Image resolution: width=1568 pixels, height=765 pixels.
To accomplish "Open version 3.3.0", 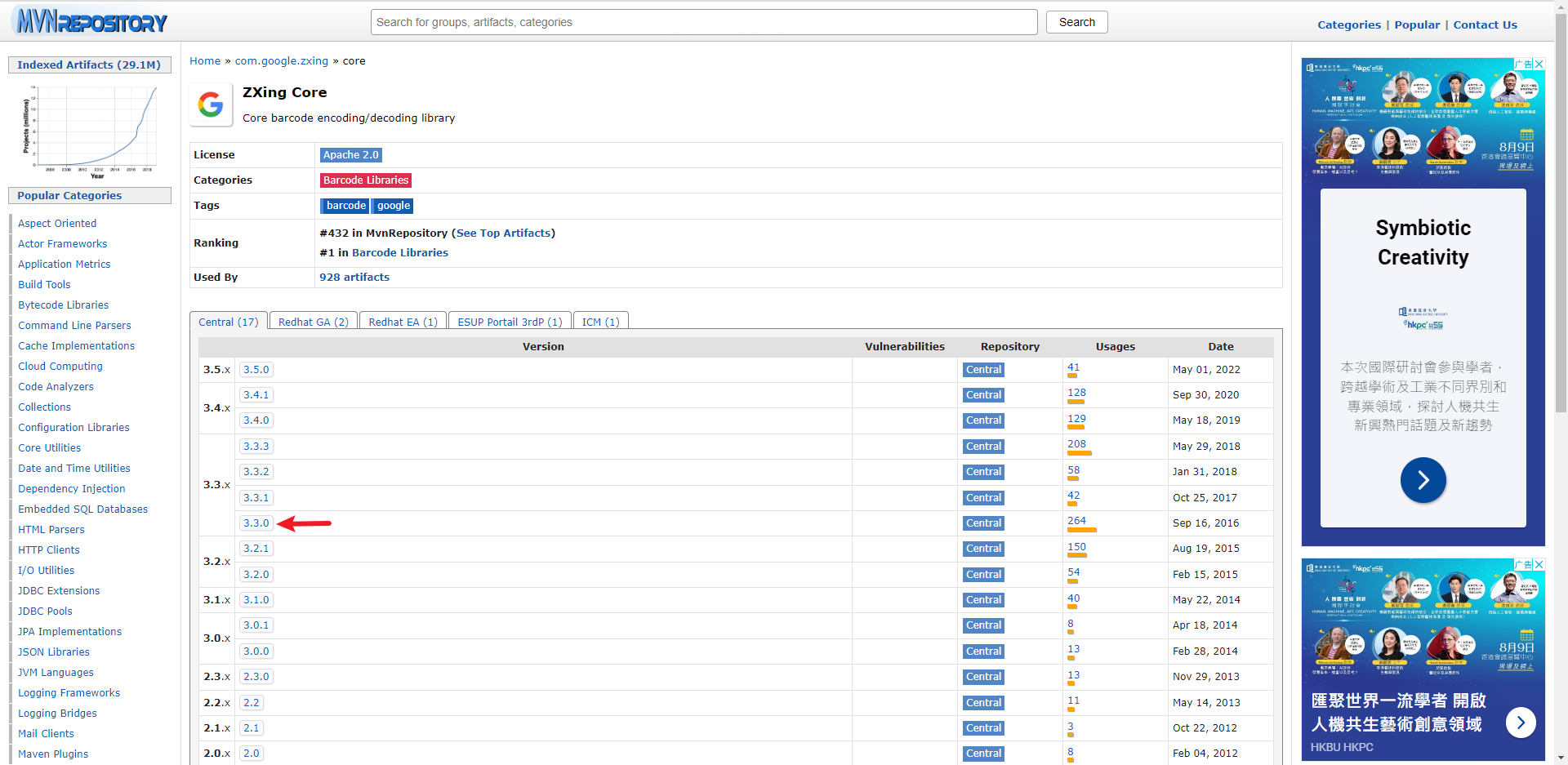I will [x=256, y=523].
